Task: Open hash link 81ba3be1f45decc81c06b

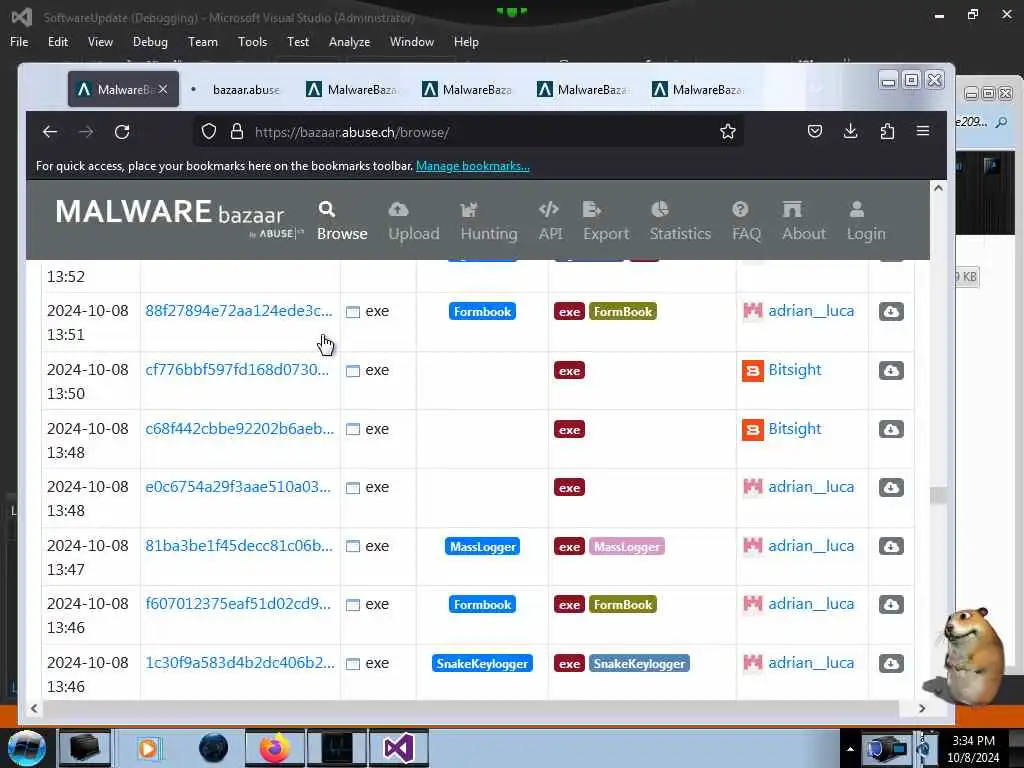Action: (238, 546)
